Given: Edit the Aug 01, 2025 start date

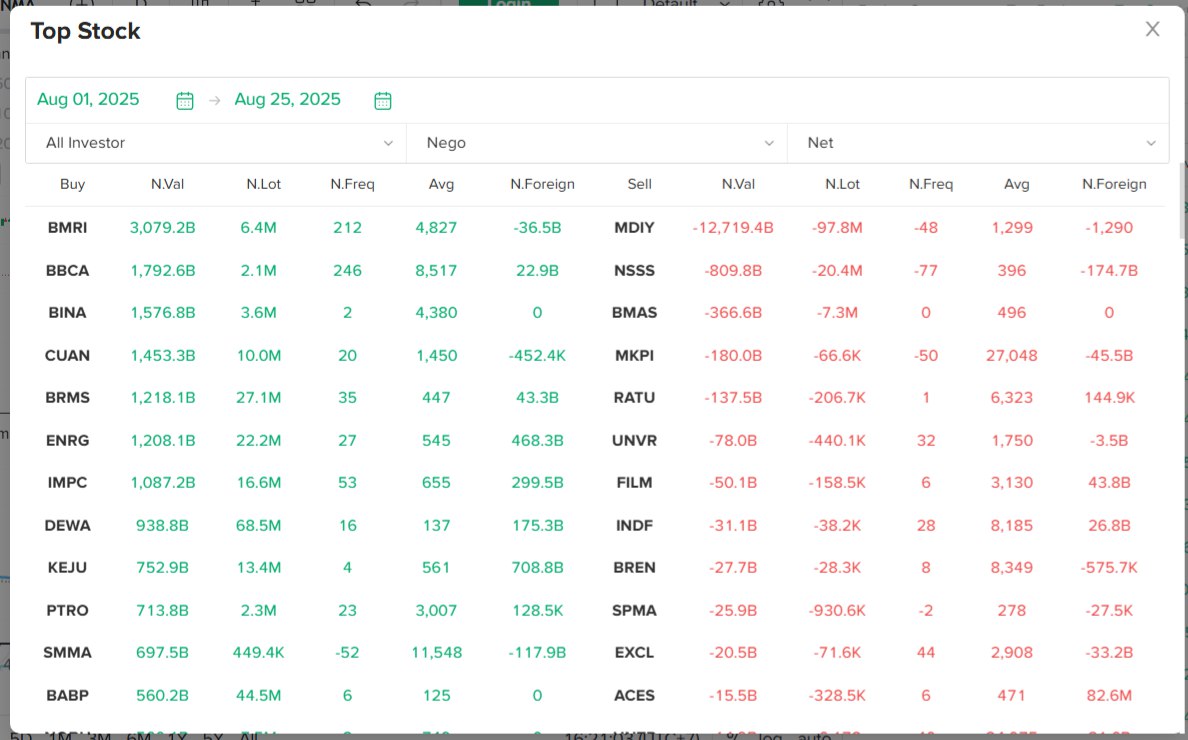Looking at the screenshot, I should 88,99.
